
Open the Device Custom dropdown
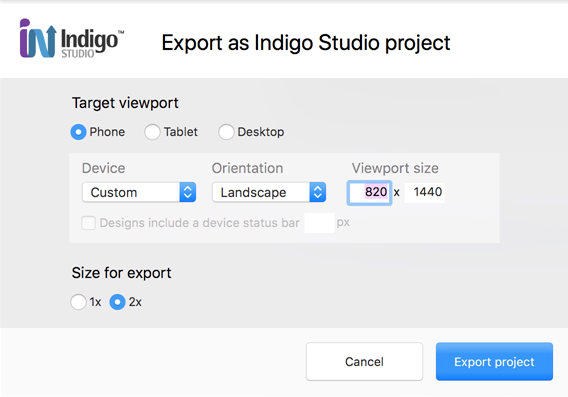[139, 192]
